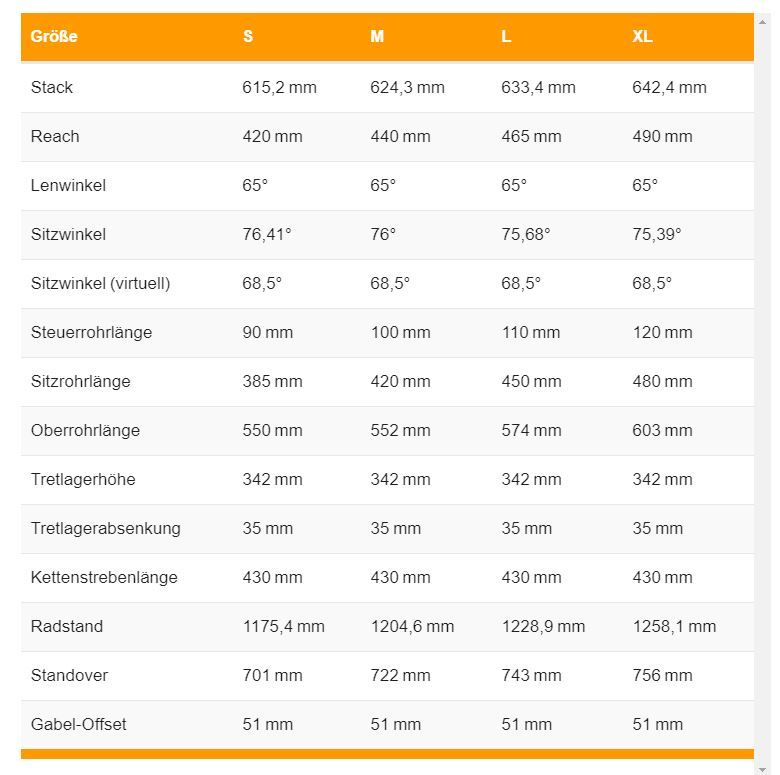The width and height of the screenshot is (780, 775).
Task: Select the L size column header
Action: coord(506,36)
